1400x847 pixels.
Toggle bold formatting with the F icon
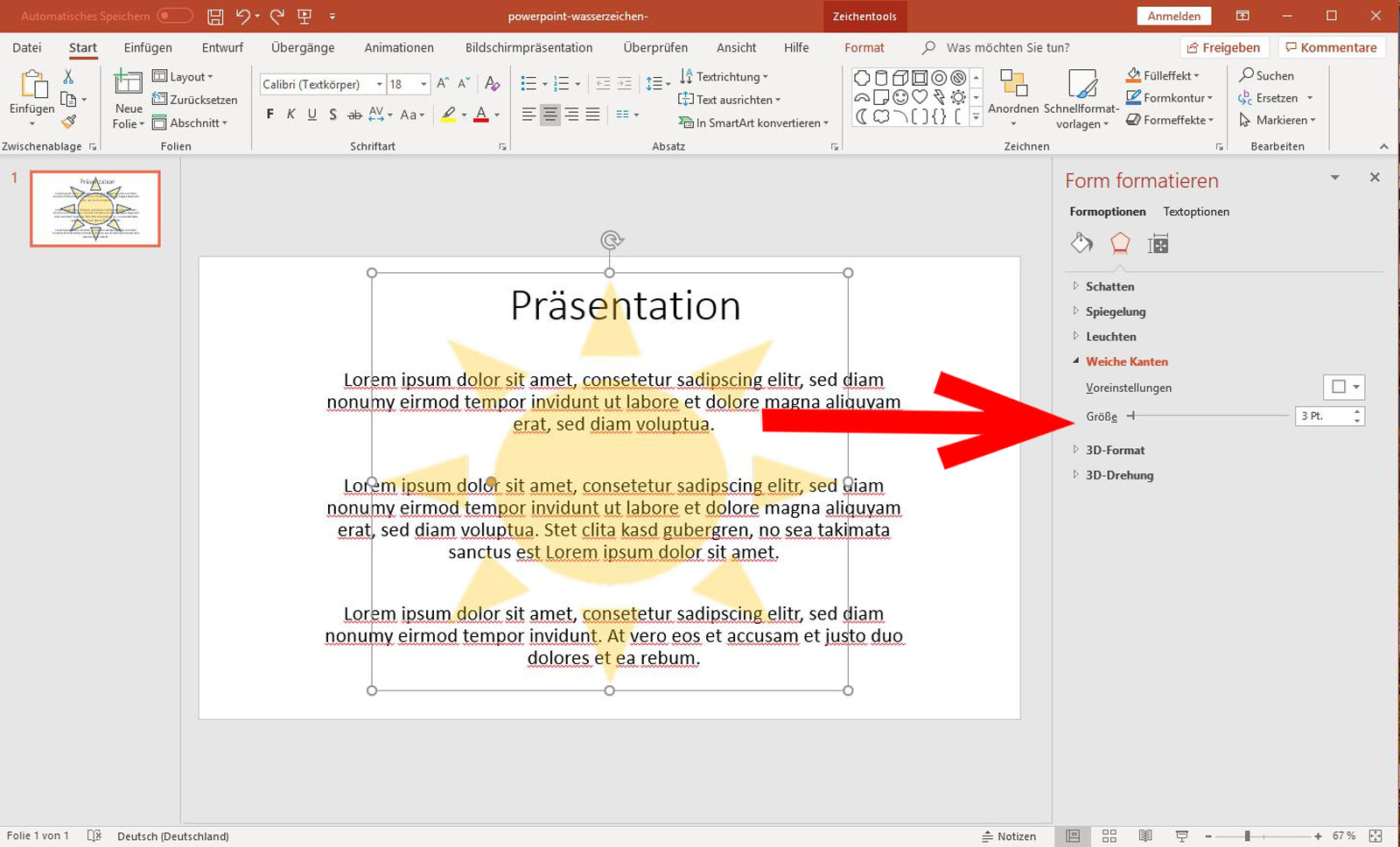269,114
